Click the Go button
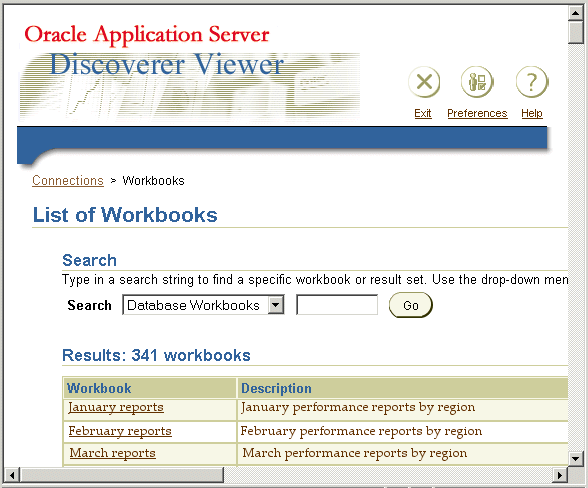 coord(411,305)
